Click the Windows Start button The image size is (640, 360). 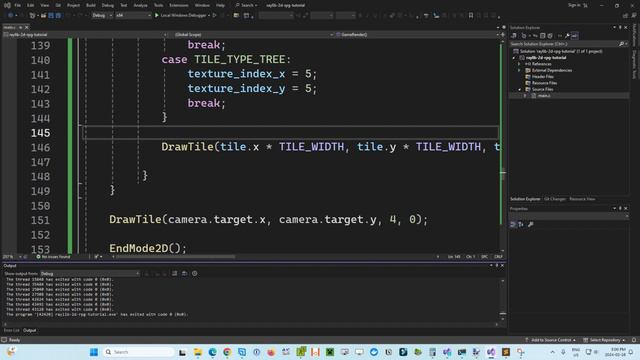tap(94, 352)
